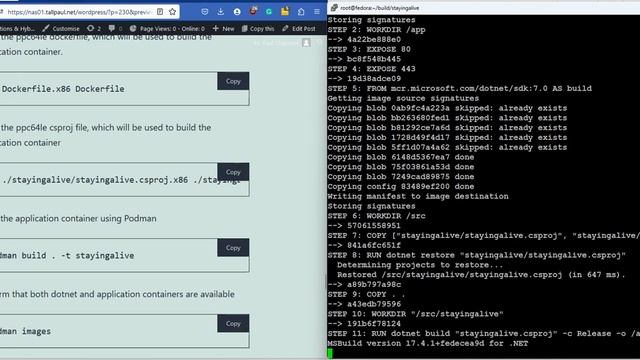Open Customise in WordPress admin bar
Image resolution: width=640 pixels, height=360 pixels.
point(61,29)
